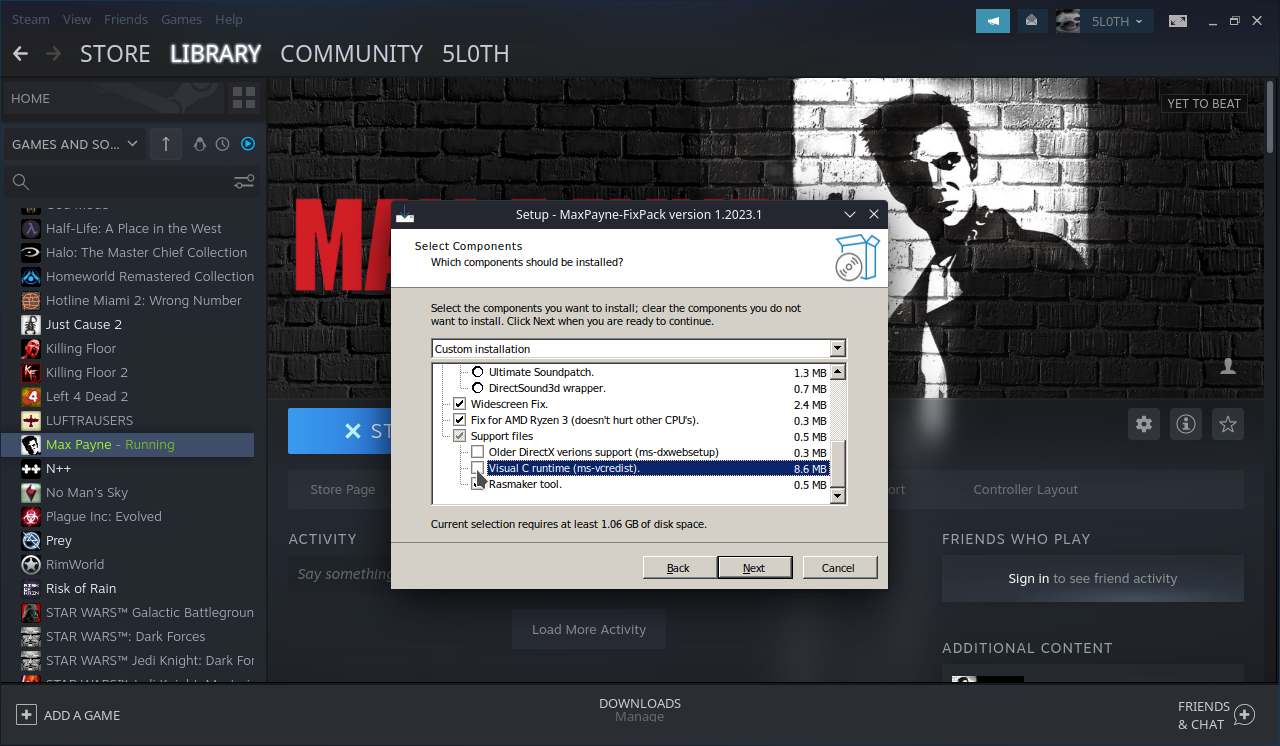Toggle the Support files checkbox
This screenshot has width=1280, height=746.
(460, 436)
